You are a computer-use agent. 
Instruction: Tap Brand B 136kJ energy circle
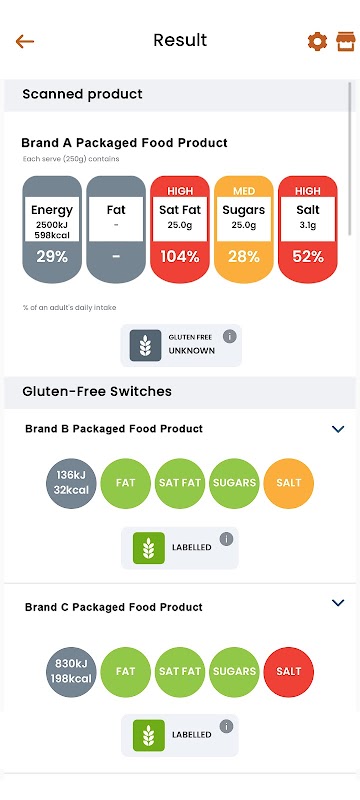point(71,483)
